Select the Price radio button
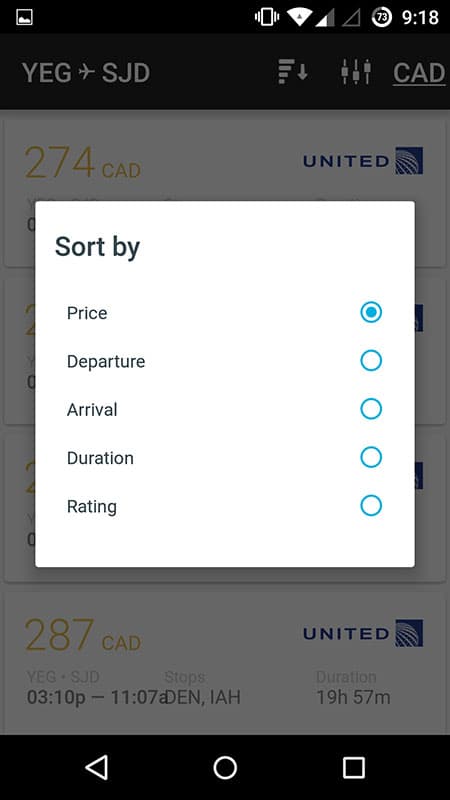 point(371,312)
